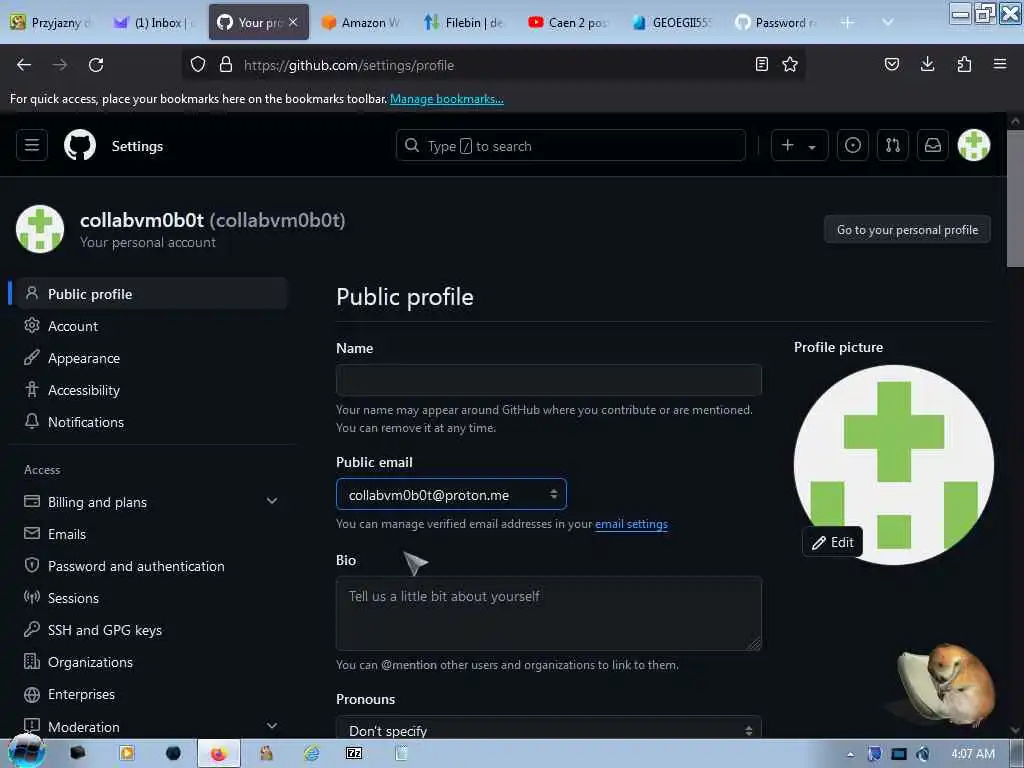
Task: Click the Type / to search box
Action: pos(570,145)
